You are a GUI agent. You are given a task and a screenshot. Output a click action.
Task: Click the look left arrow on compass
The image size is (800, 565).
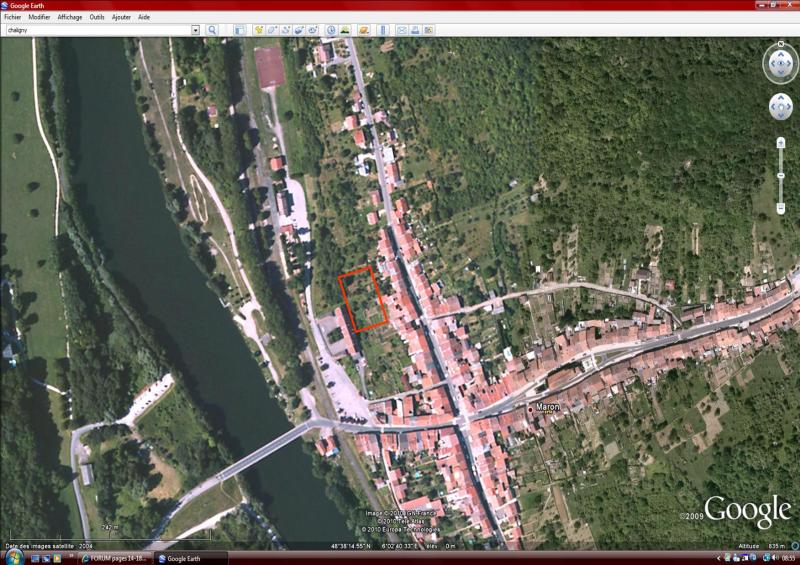(x=771, y=64)
